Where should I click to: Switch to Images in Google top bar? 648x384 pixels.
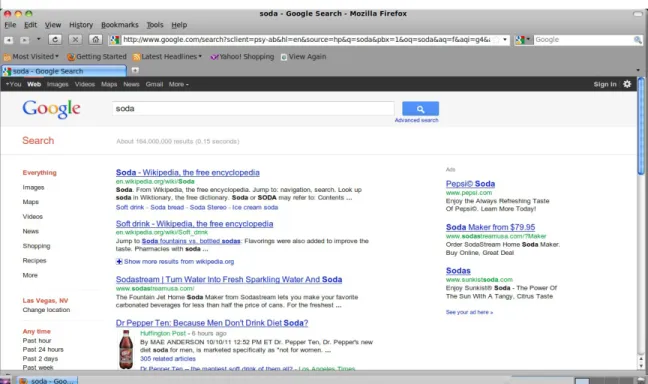57,84
